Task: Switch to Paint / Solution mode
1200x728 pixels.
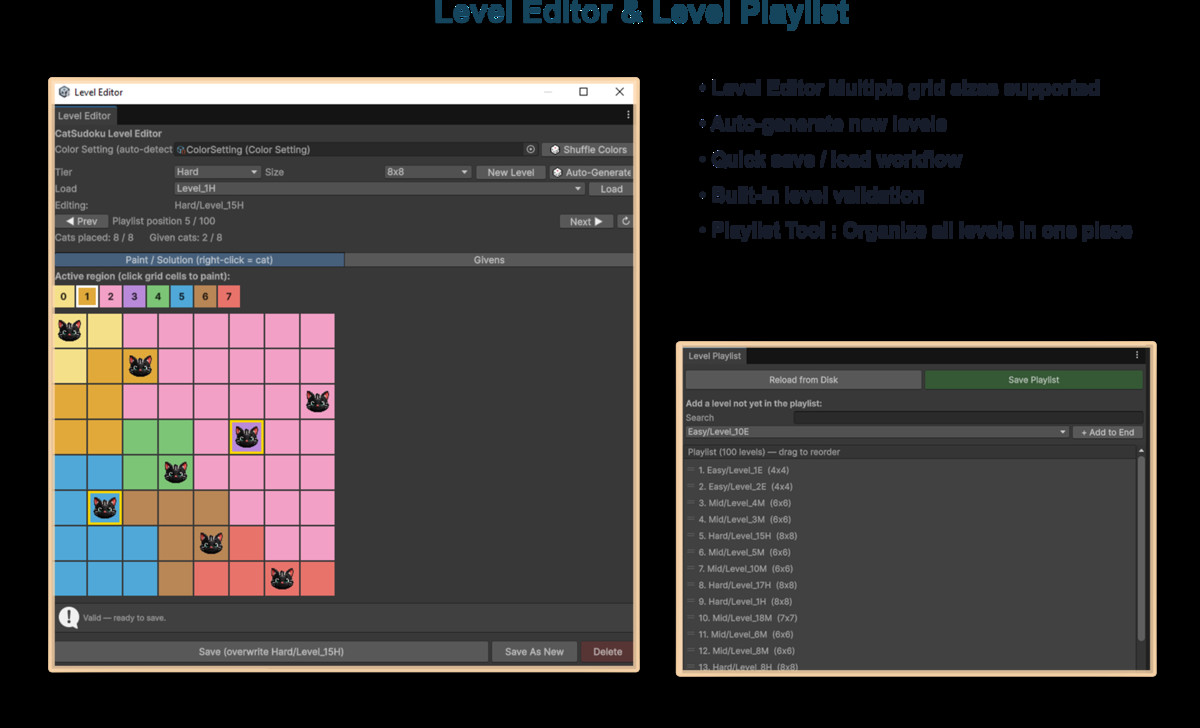Action: click(199, 260)
